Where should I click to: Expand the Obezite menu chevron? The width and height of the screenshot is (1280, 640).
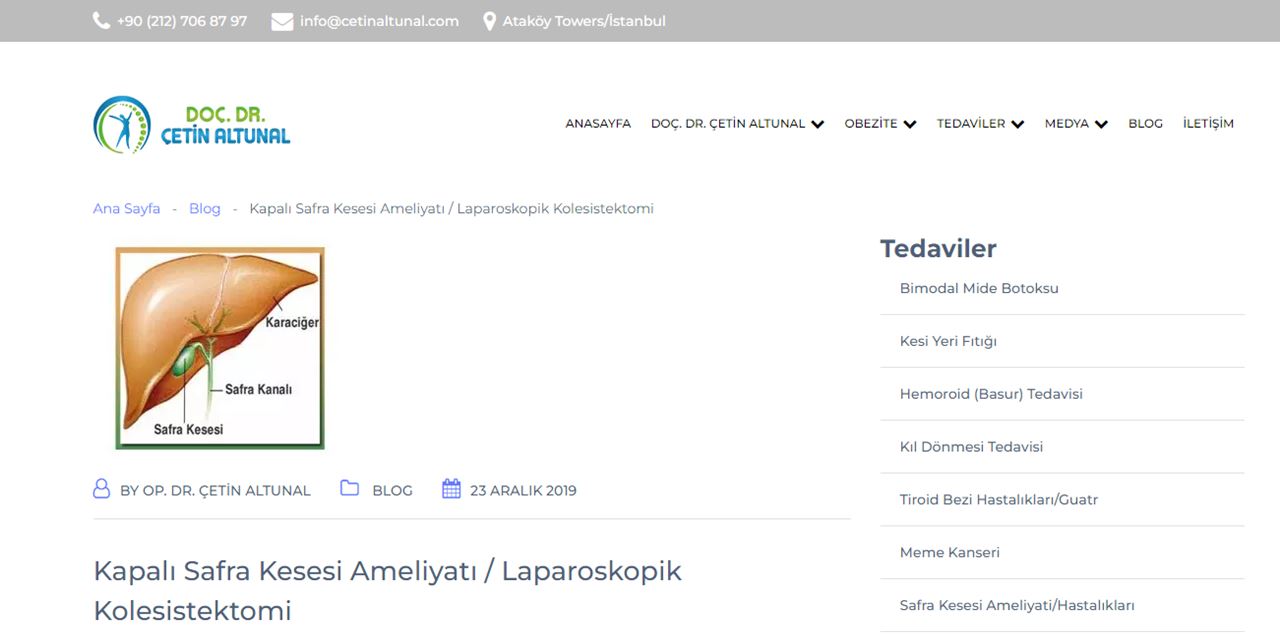pyautogui.click(x=910, y=124)
